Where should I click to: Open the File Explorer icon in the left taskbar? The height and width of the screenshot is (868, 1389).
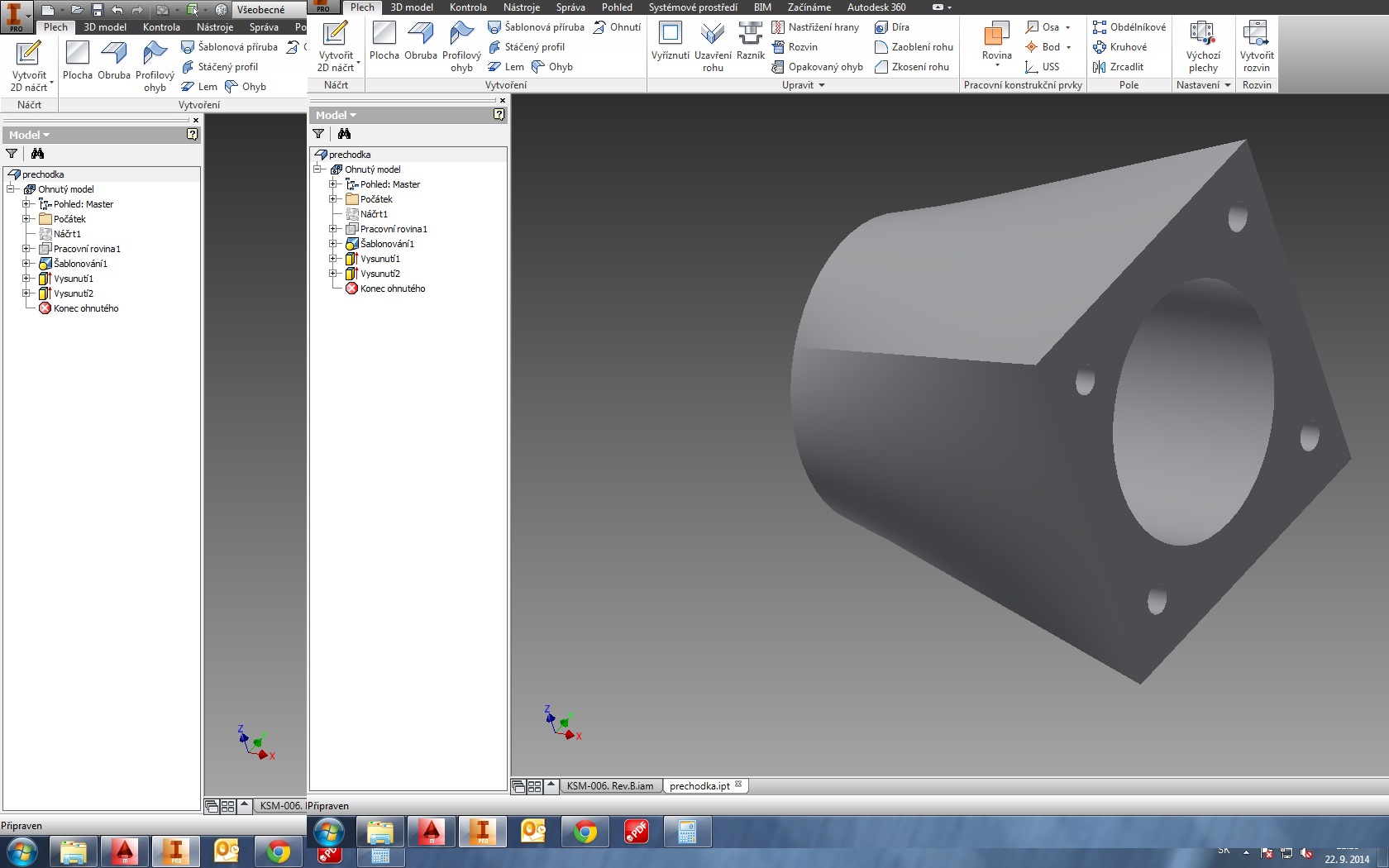click(x=74, y=851)
